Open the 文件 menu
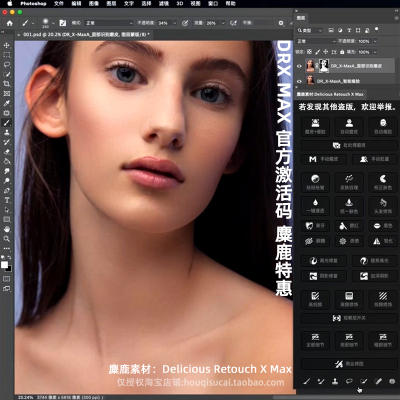The image size is (400, 400). tap(59, 4)
